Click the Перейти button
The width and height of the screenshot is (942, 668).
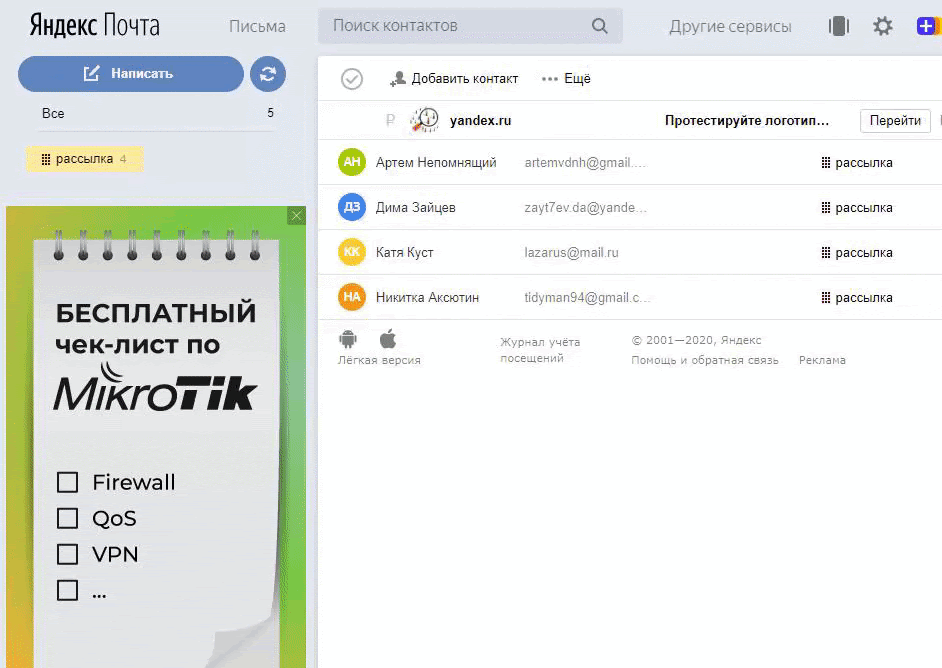(895, 121)
